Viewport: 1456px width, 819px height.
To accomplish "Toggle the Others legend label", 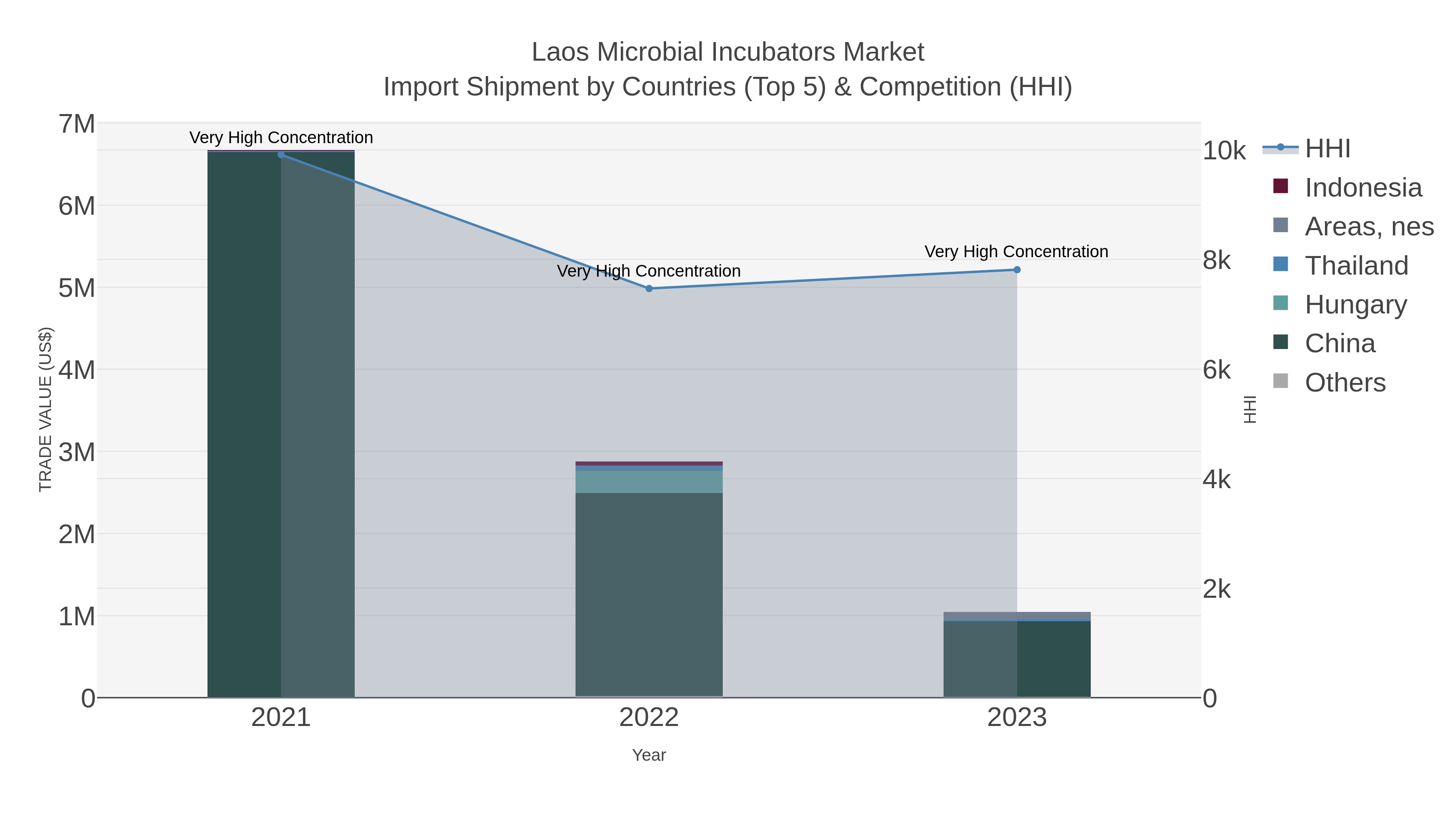I will [x=1345, y=382].
